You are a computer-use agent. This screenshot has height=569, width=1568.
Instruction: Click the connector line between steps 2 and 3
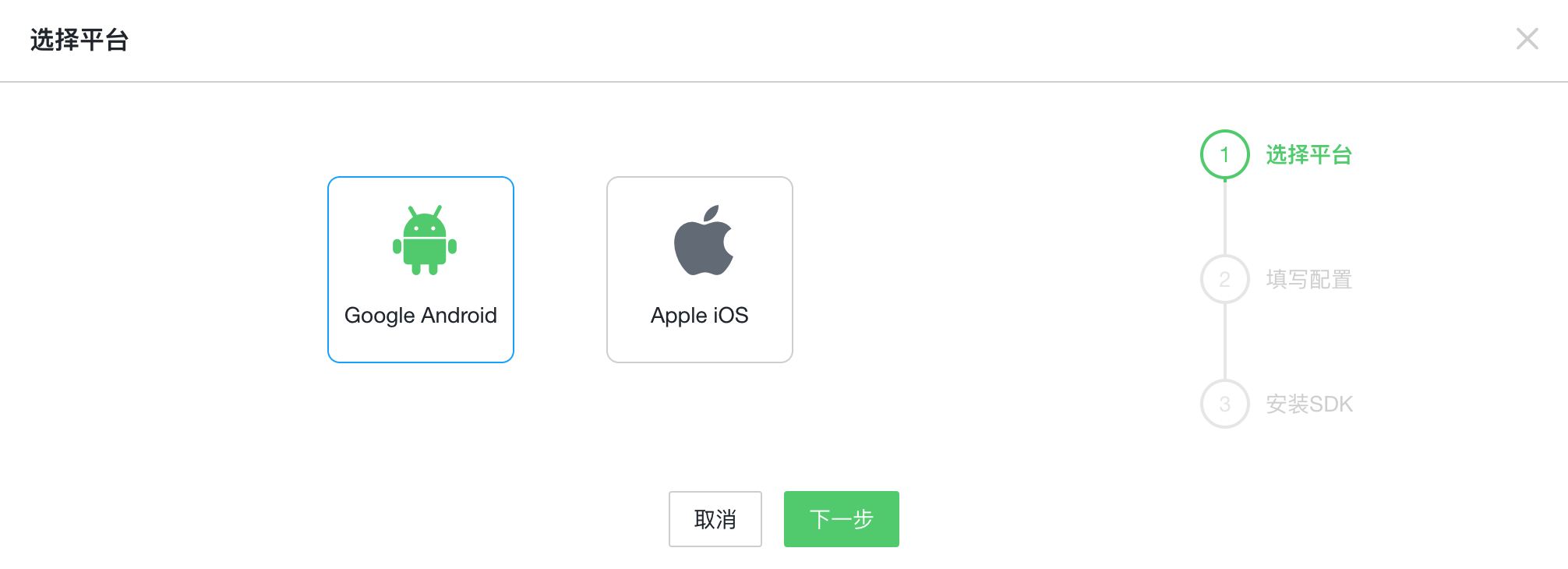pyautogui.click(x=1225, y=341)
